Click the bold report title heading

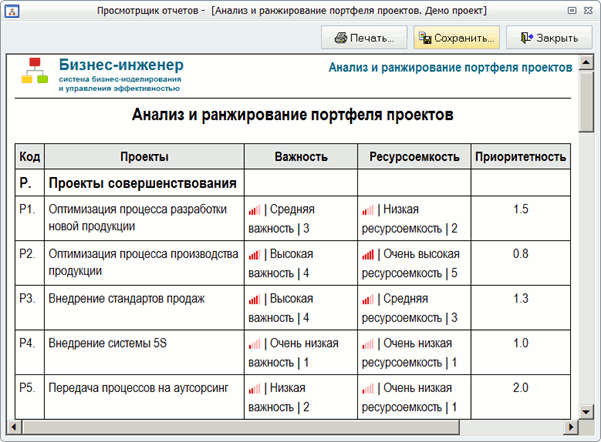click(292, 115)
